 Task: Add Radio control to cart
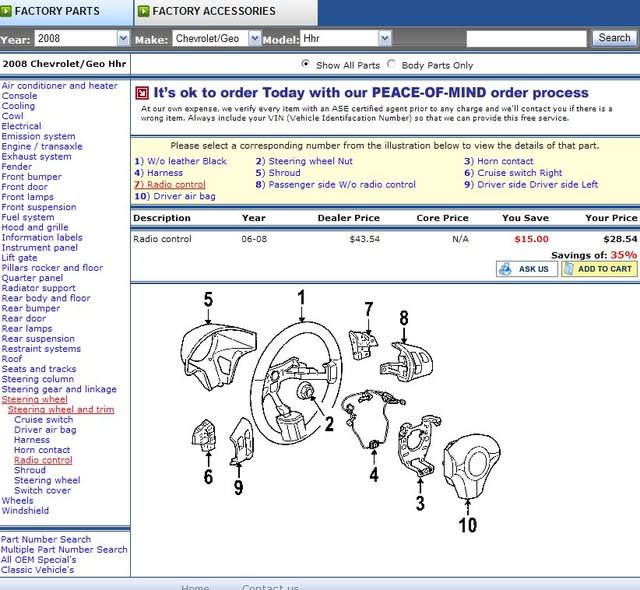pos(599,269)
